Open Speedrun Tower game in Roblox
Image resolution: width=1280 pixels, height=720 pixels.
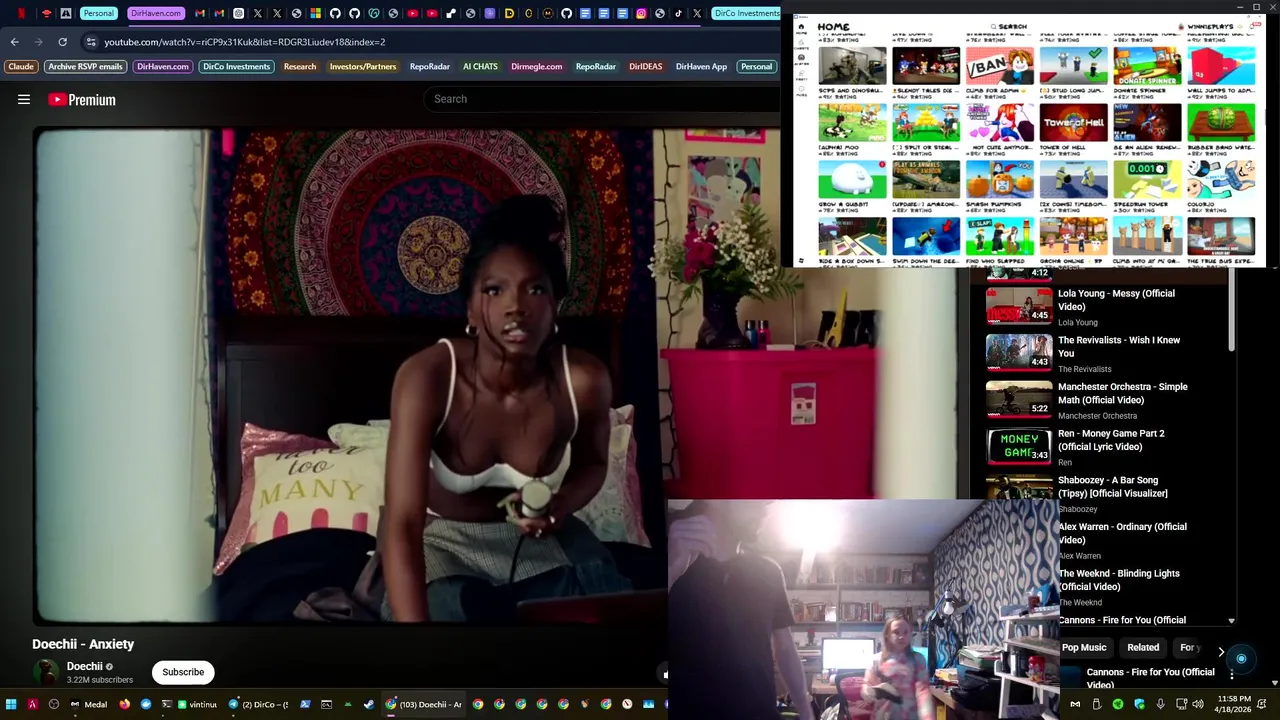1147,185
